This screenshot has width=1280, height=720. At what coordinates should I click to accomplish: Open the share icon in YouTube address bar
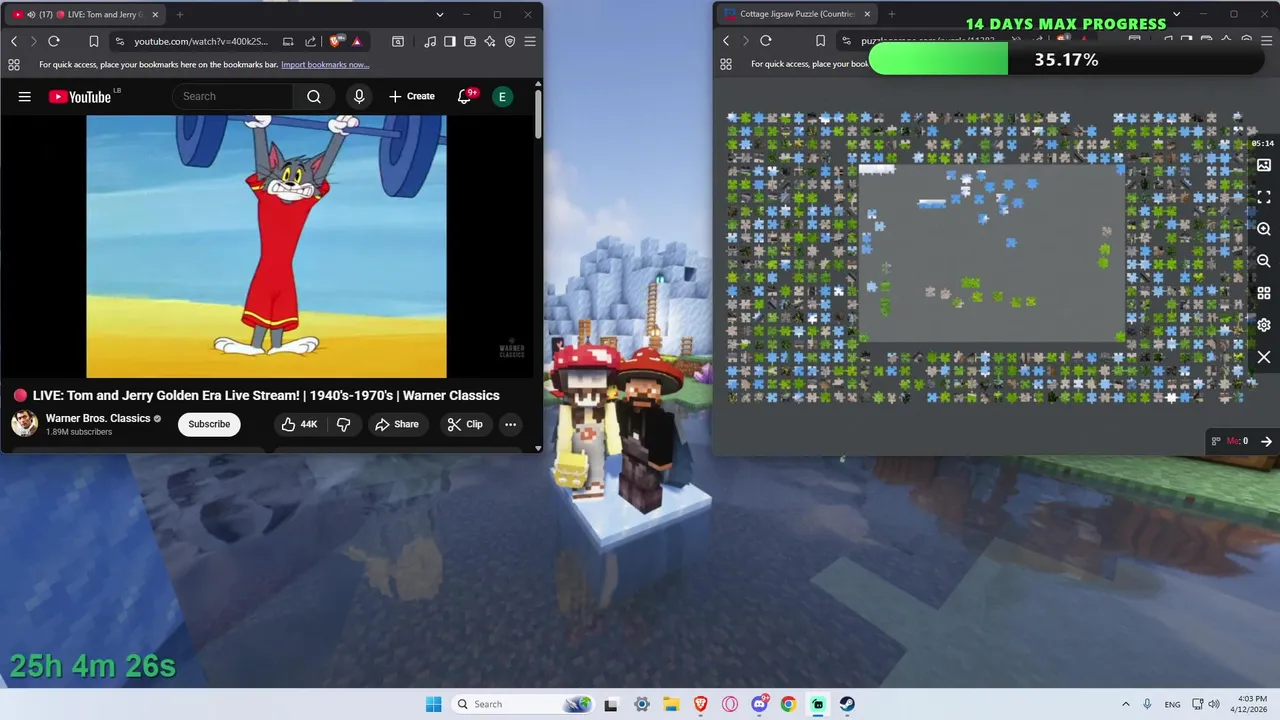point(310,41)
